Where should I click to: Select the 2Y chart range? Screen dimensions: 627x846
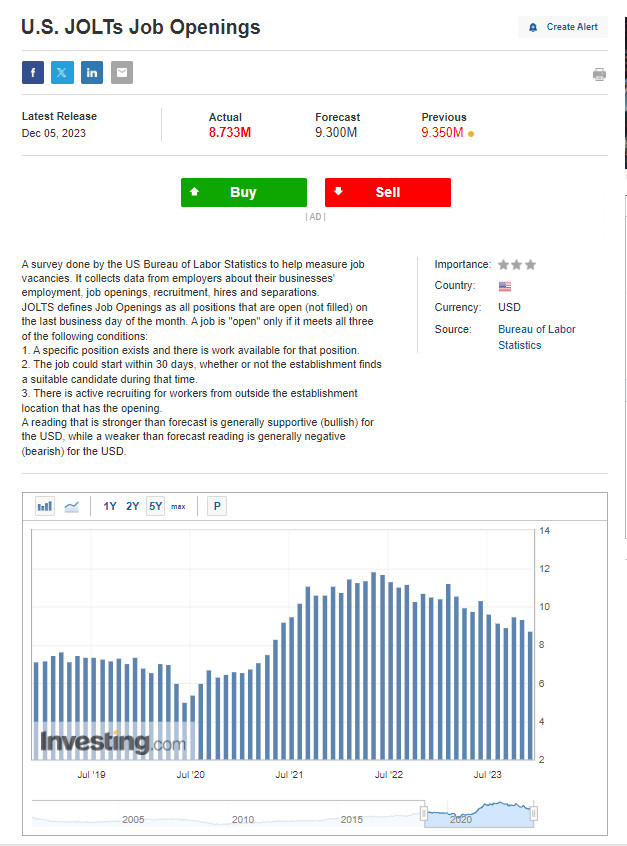pos(133,506)
